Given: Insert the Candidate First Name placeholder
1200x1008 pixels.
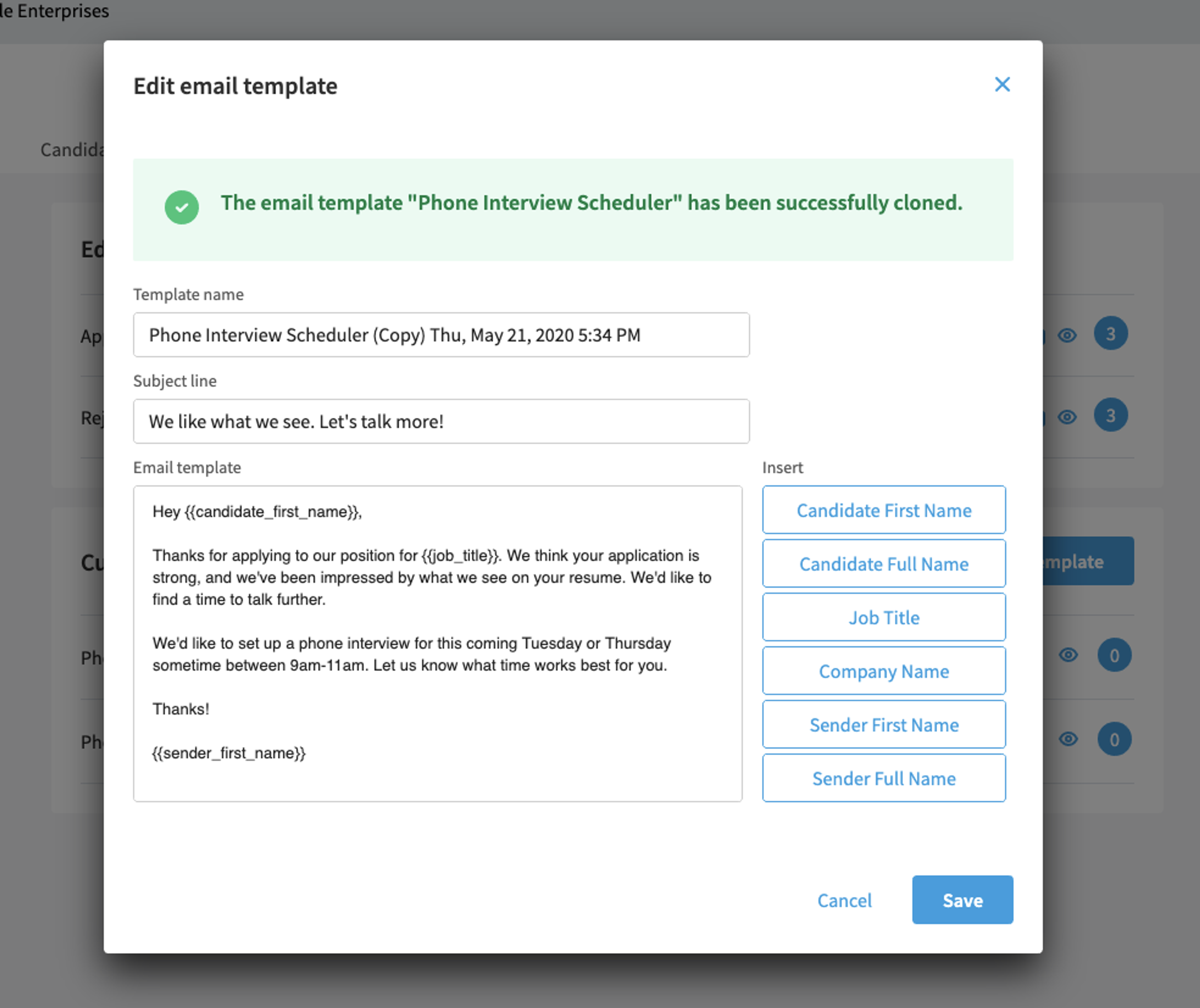Looking at the screenshot, I should (x=884, y=510).
